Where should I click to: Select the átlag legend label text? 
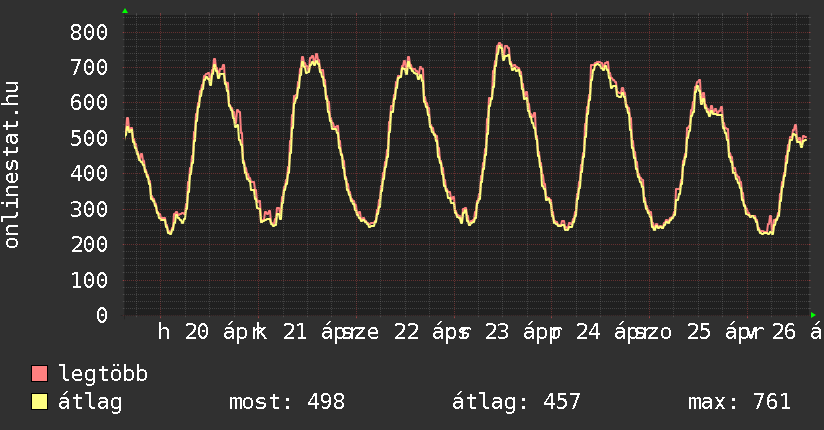click(x=91, y=402)
